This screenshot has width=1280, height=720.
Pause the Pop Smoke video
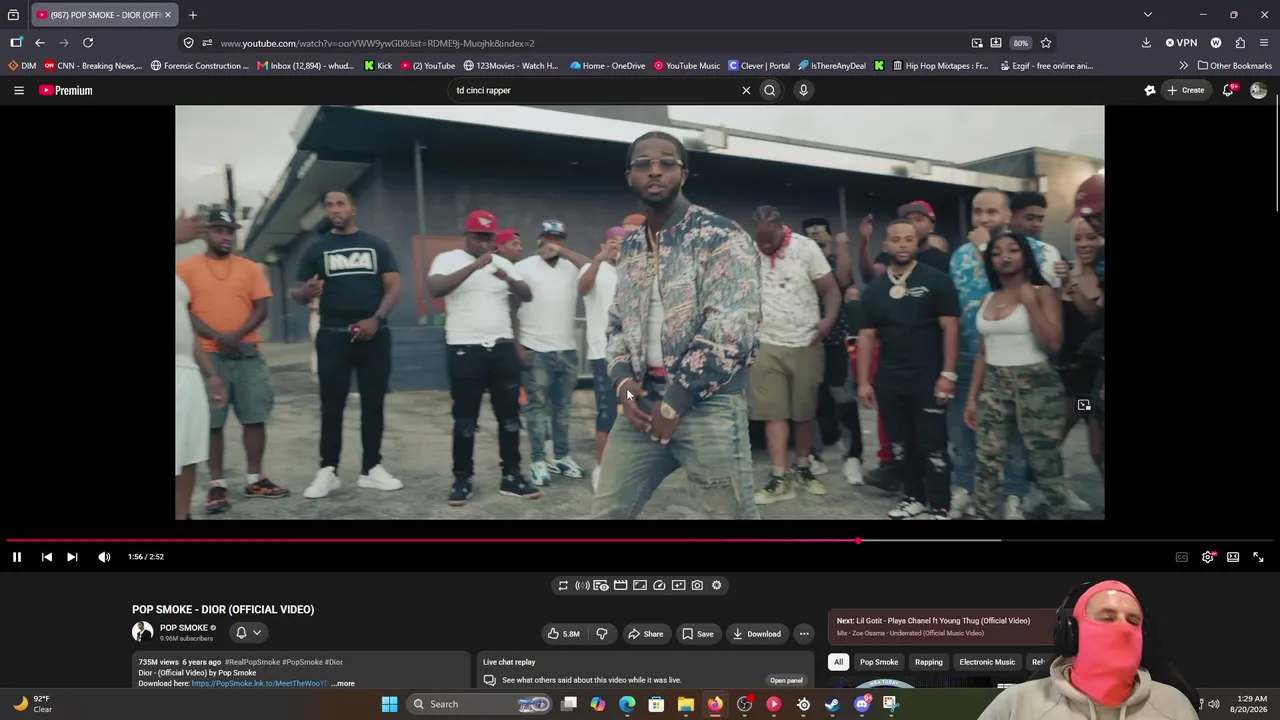(17, 557)
